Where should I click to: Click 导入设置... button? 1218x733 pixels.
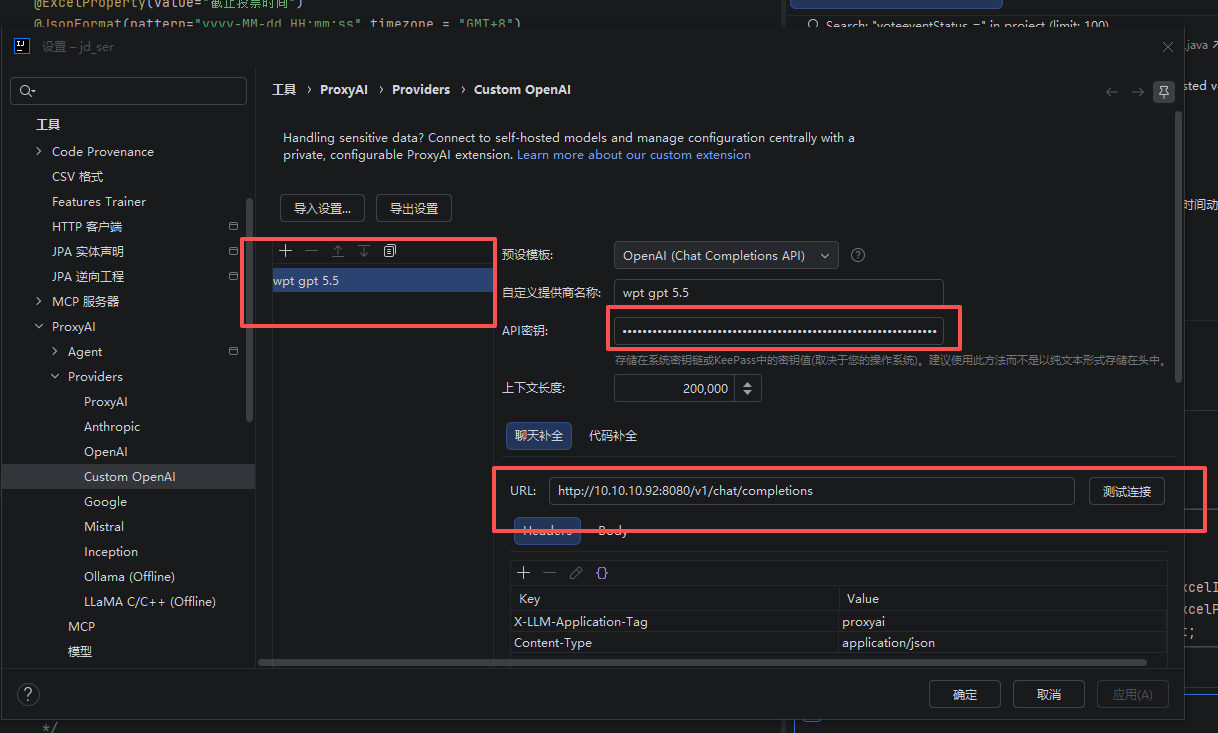coord(322,208)
